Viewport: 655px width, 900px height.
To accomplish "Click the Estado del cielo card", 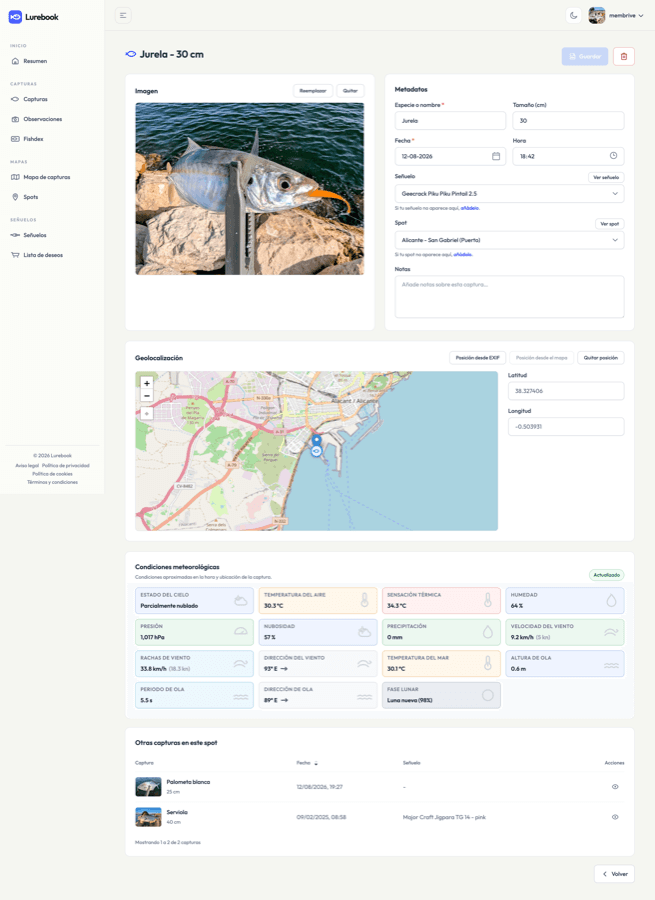I will tap(194, 600).
